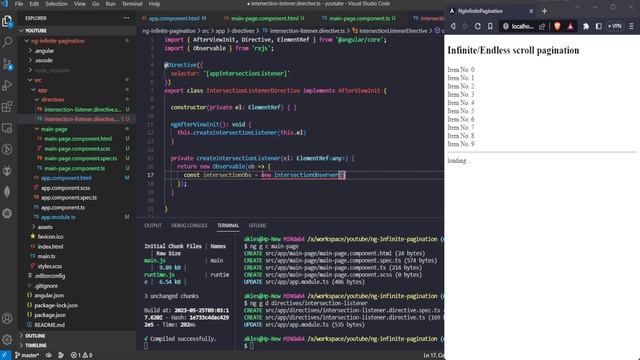Collapse the directives folder

tap(52, 100)
